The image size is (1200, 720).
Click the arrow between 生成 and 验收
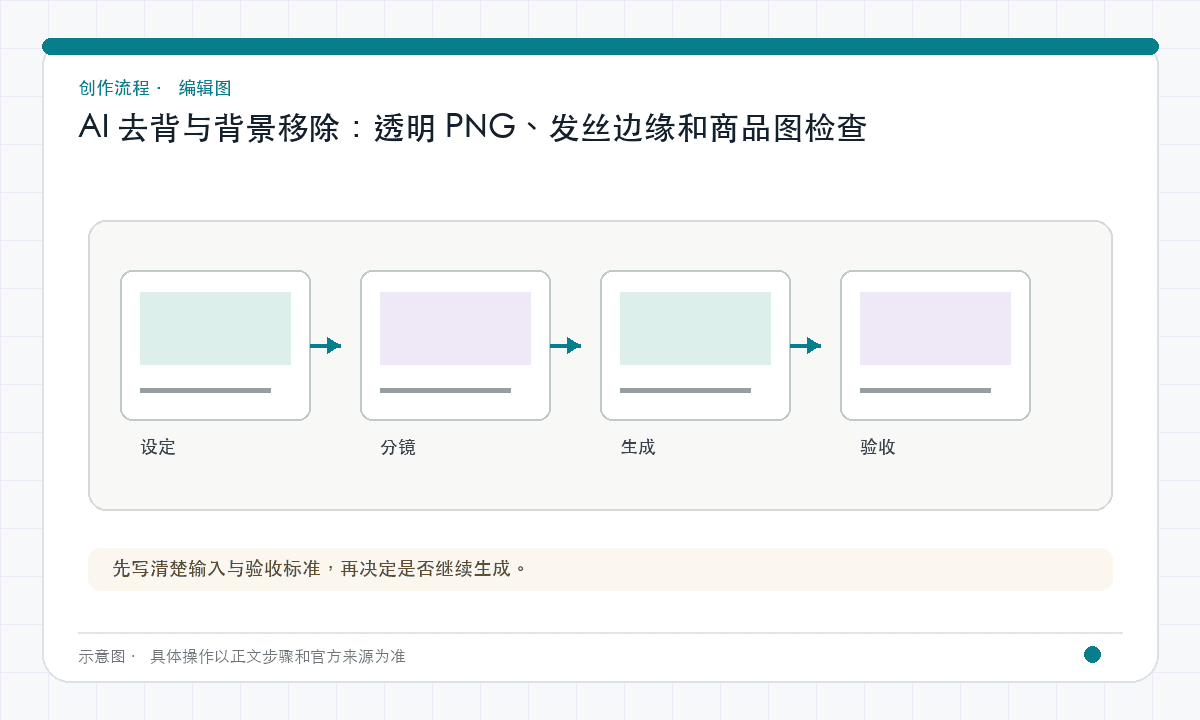pos(806,346)
